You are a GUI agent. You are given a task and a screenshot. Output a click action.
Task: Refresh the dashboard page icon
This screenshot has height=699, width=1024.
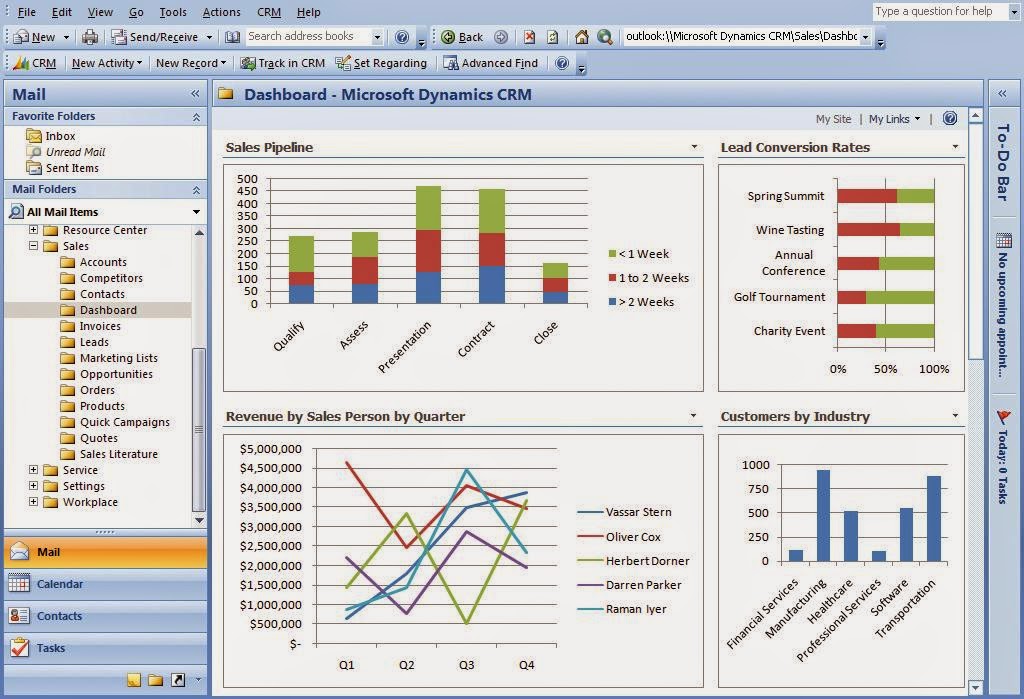click(x=553, y=37)
